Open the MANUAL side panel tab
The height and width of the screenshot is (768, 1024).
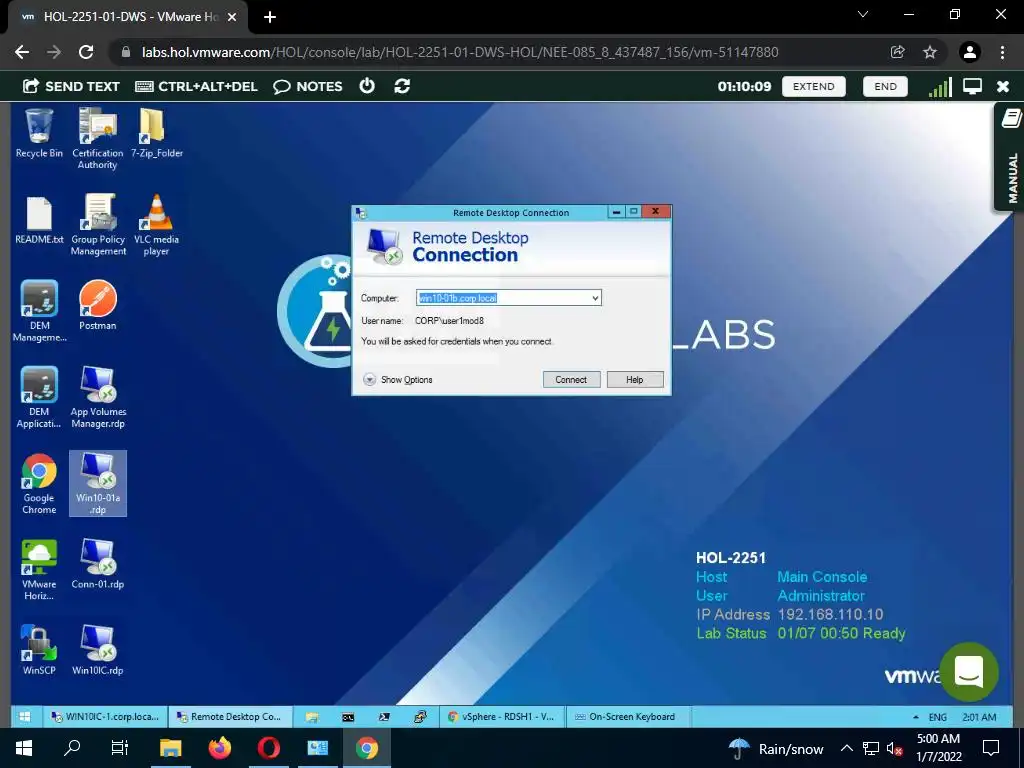(x=1010, y=157)
